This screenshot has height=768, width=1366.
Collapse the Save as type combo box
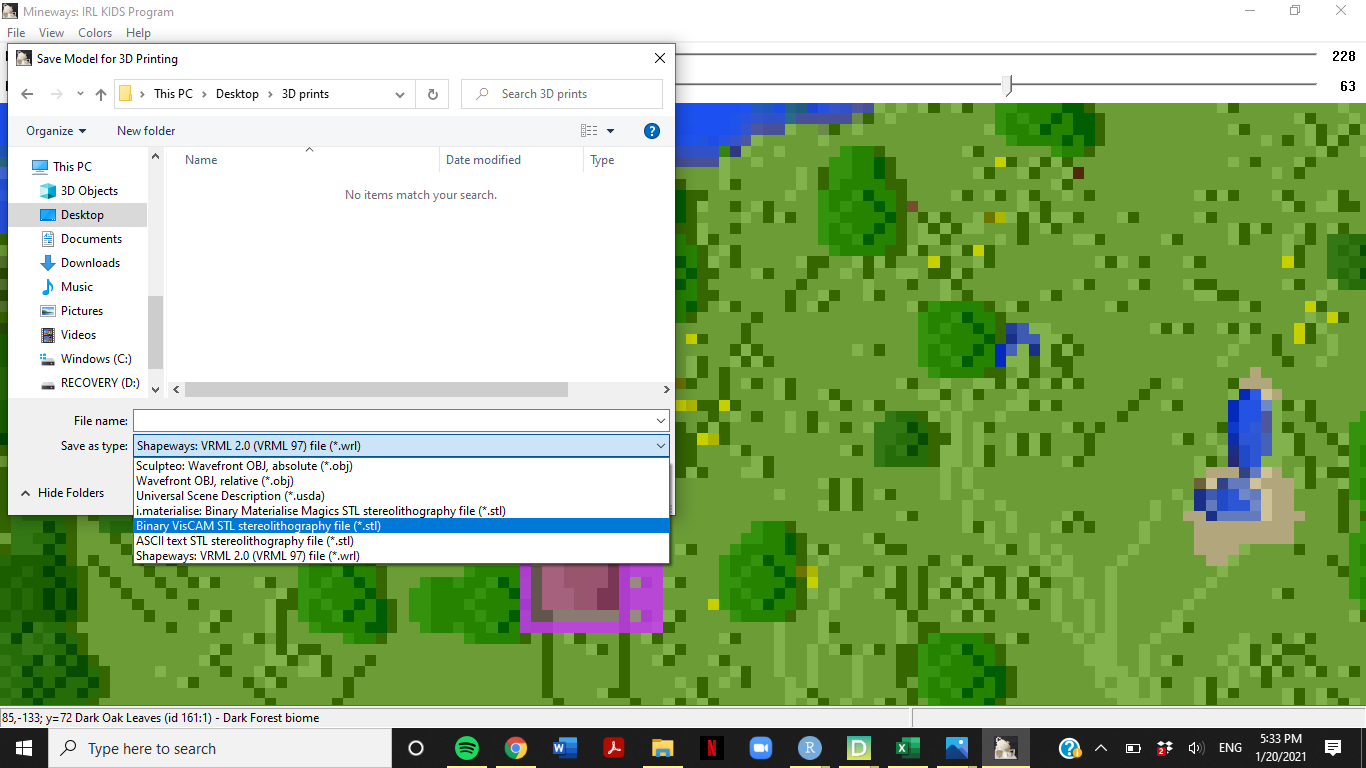pyautogui.click(x=660, y=446)
